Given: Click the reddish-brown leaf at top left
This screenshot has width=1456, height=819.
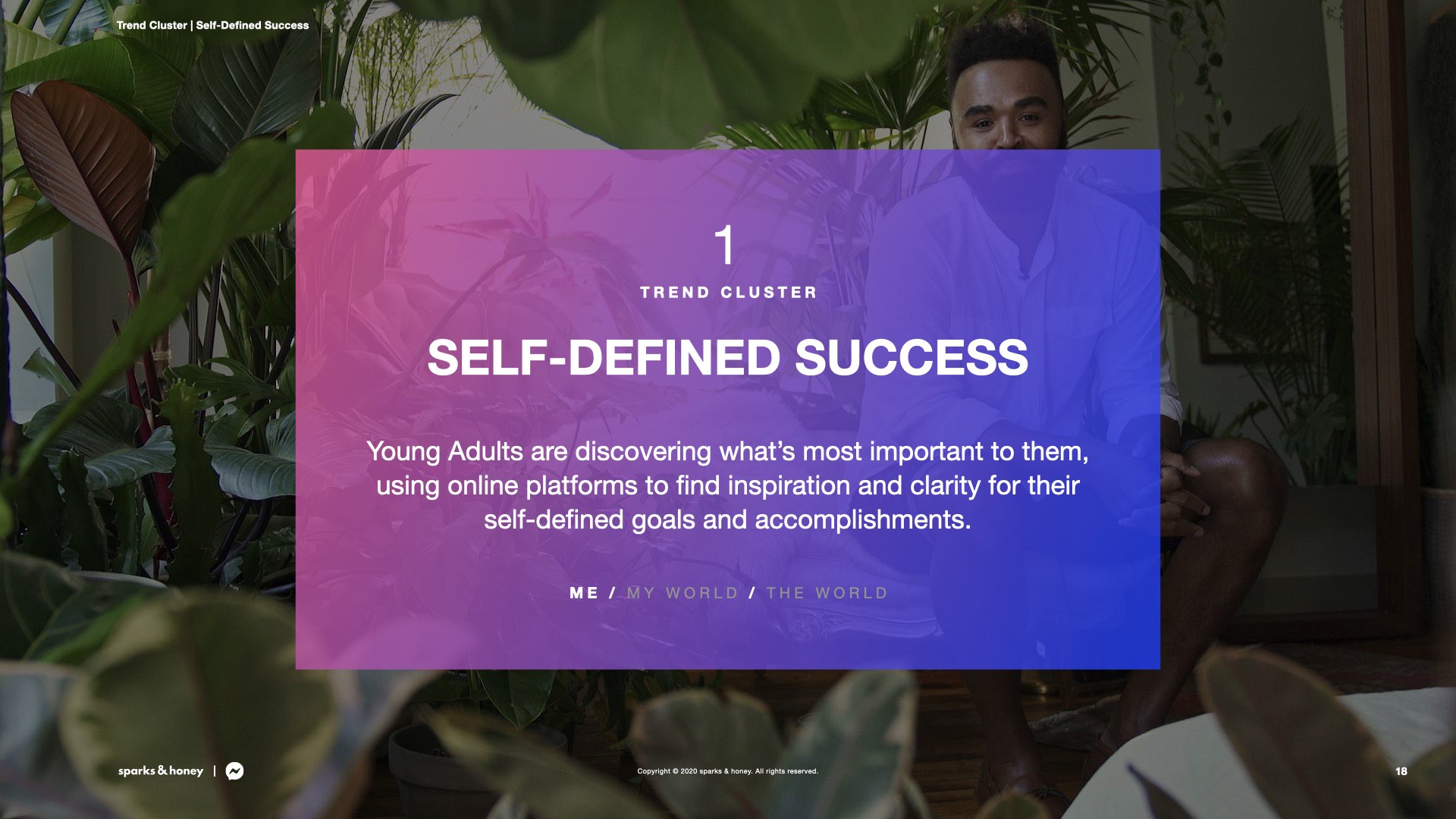Looking at the screenshot, I should click(83, 152).
